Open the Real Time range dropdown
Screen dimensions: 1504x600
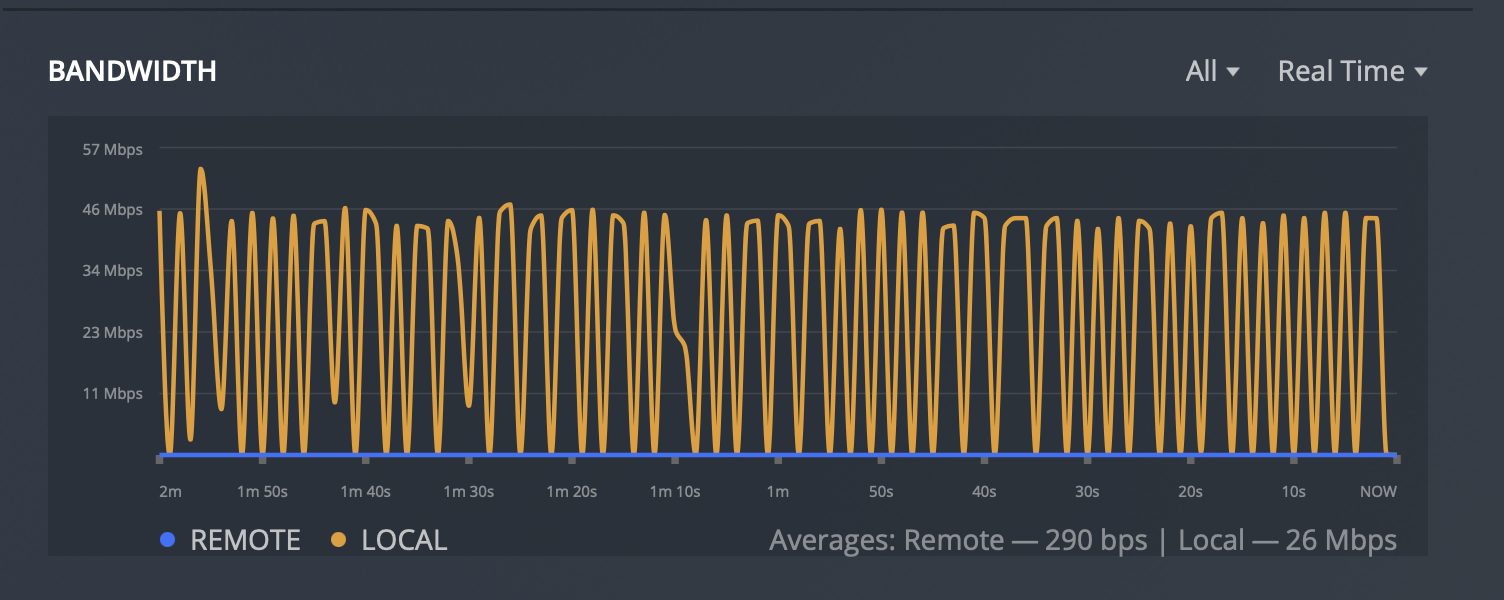point(1352,71)
